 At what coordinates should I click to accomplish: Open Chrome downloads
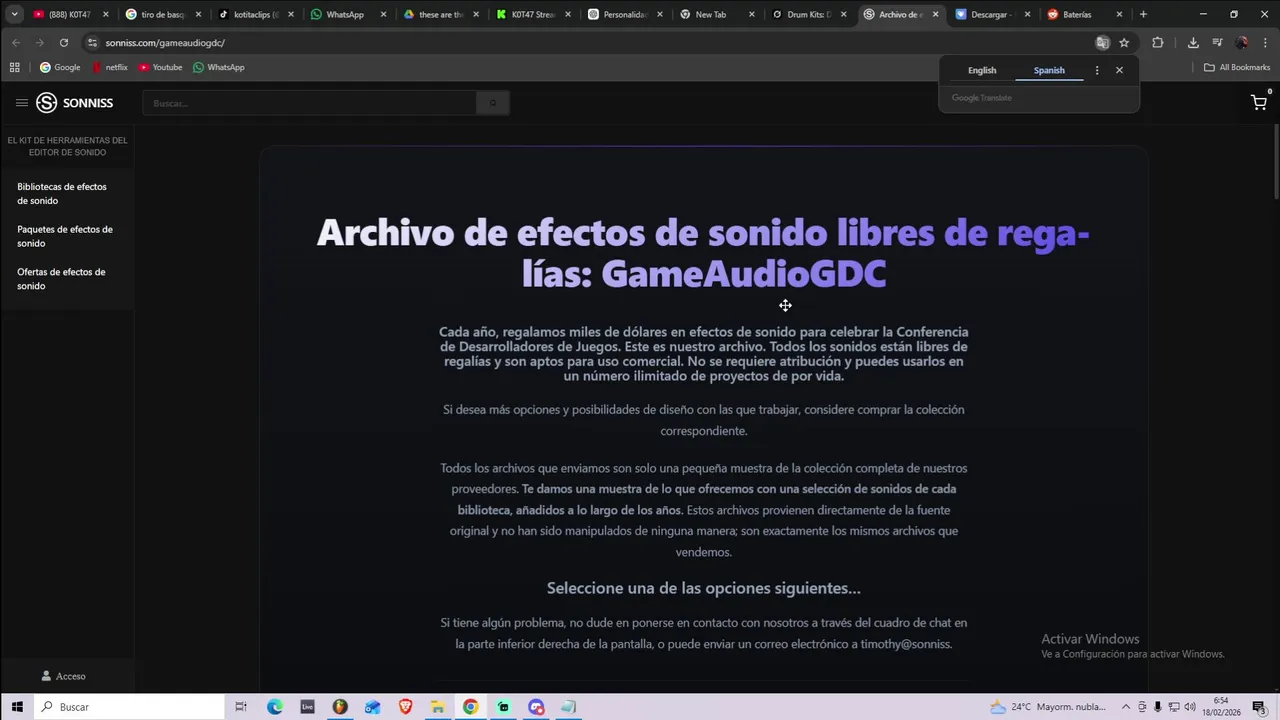(1193, 43)
